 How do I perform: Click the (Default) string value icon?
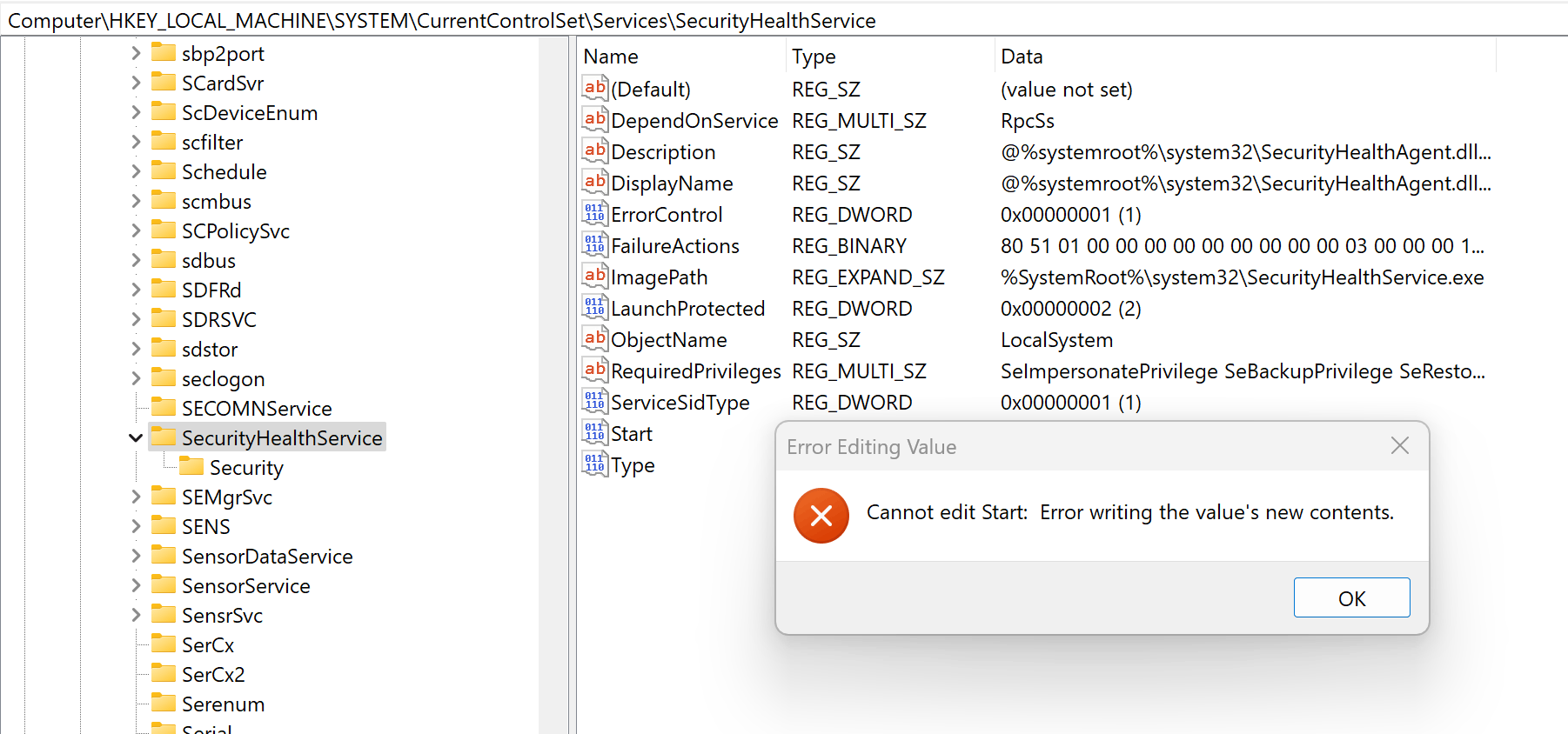(x=595, y=88)
